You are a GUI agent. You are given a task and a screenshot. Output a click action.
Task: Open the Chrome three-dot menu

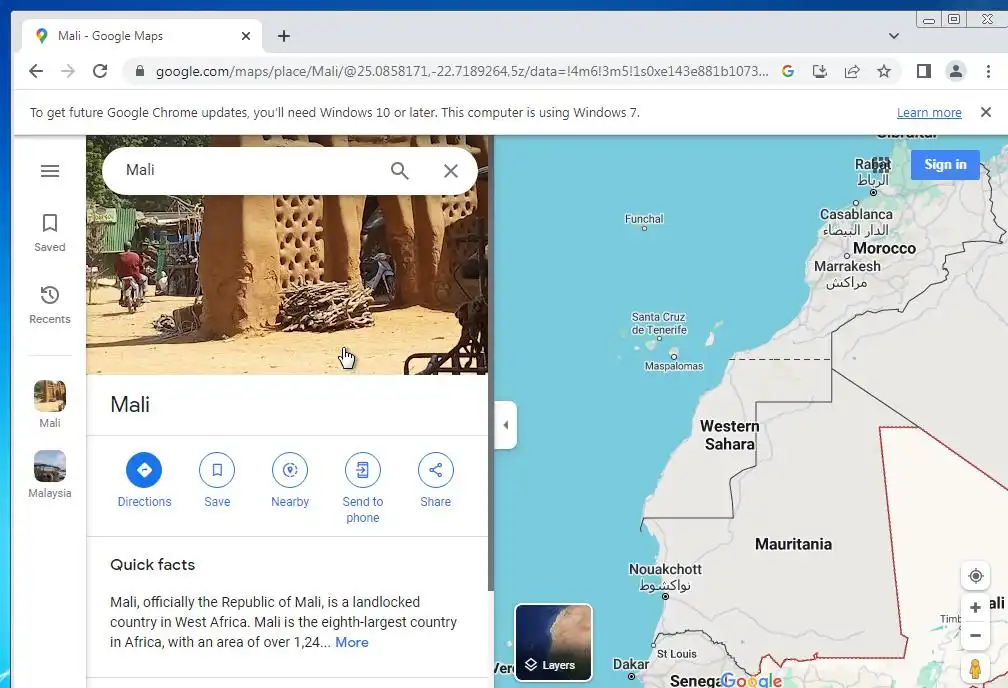click(x=988, y=71)
